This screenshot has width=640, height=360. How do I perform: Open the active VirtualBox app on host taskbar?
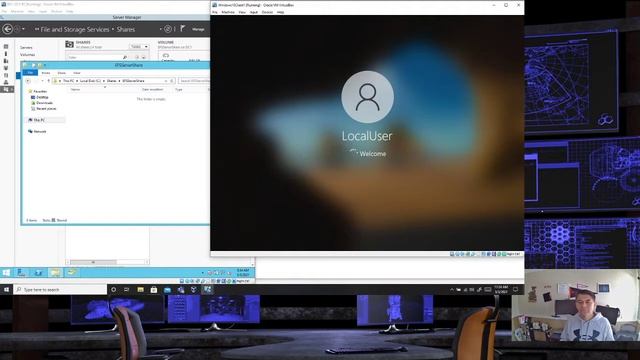[207, 289]
